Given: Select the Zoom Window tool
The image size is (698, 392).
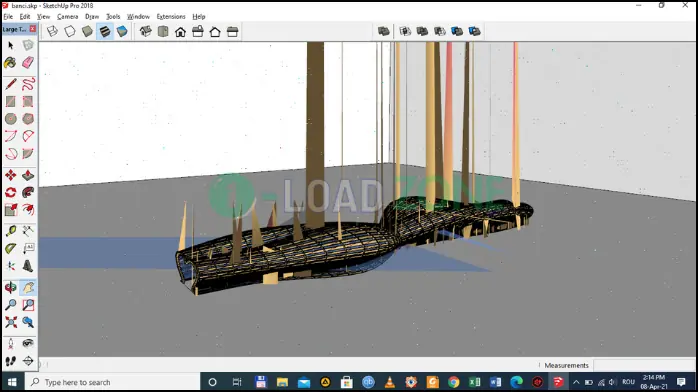Looking at the screenshot, I should (x=28, y=305).
